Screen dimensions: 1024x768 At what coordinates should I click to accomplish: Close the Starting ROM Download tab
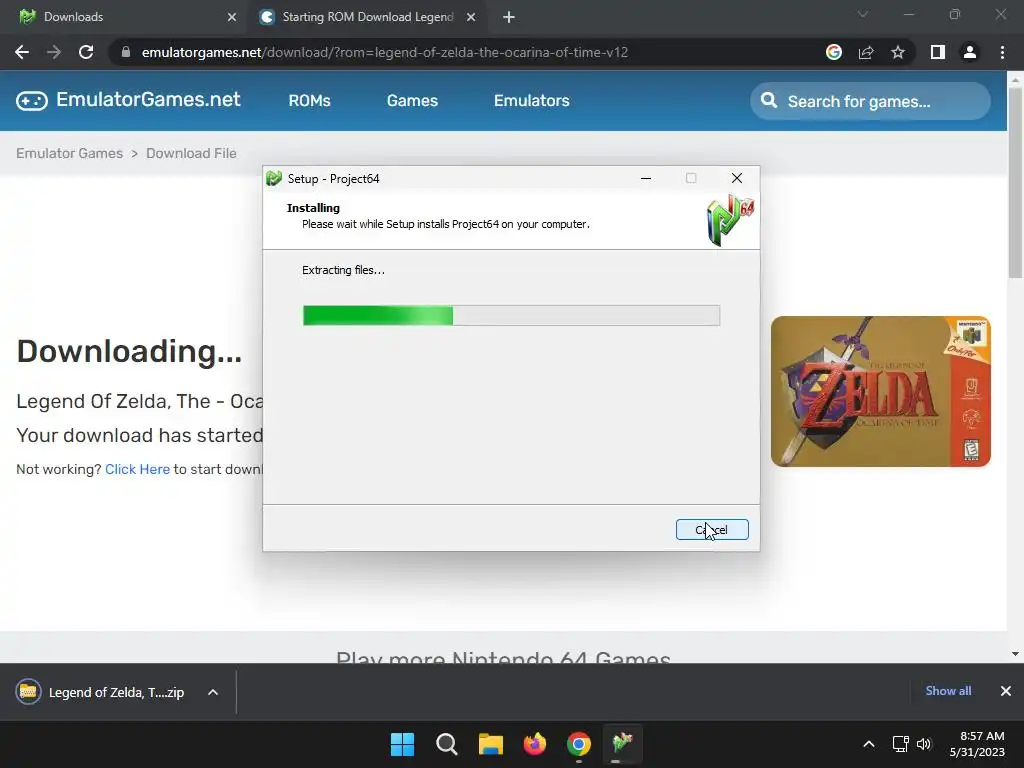(471, 18)
